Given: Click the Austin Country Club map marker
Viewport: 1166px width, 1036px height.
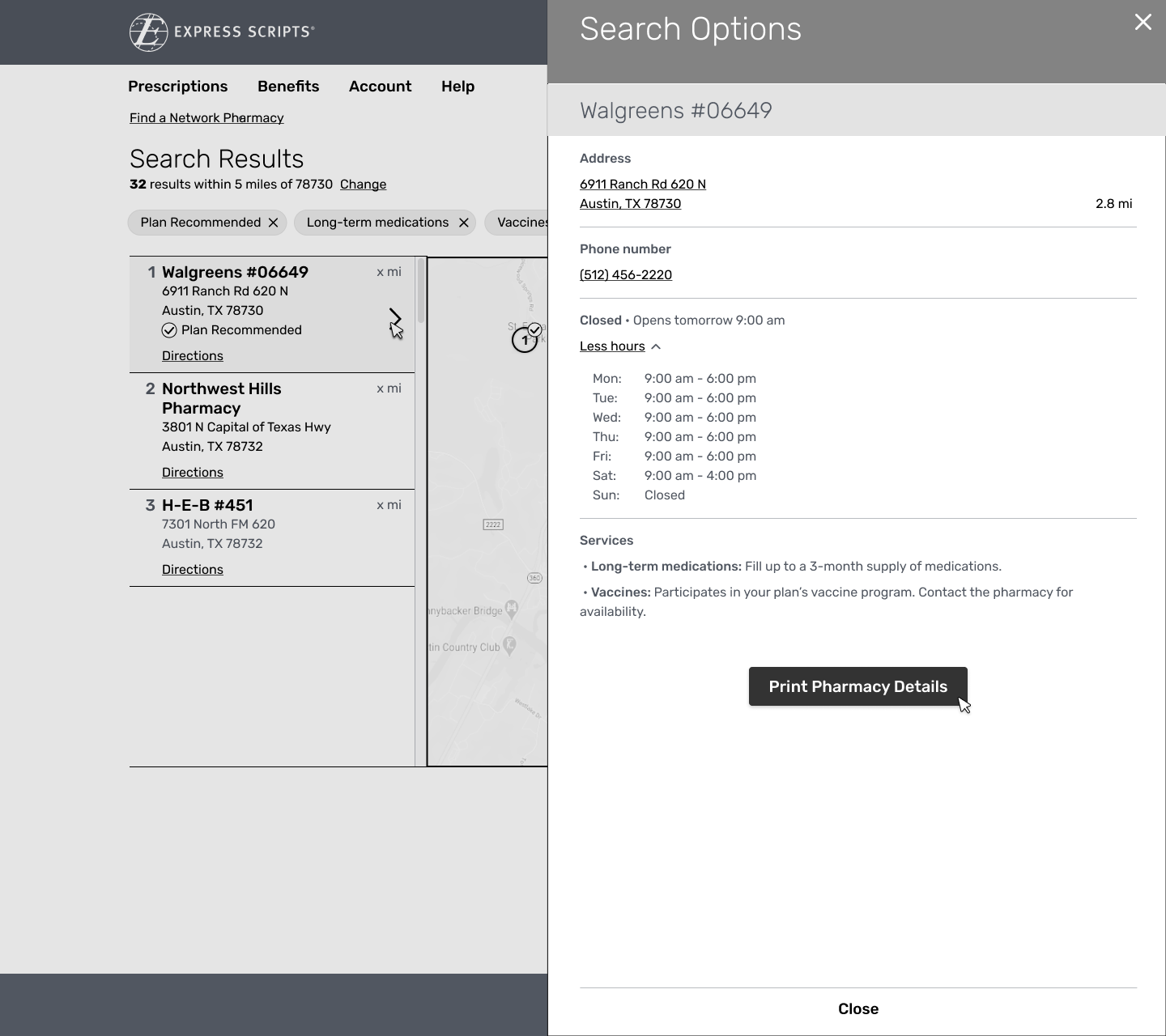Looking at the screenshot, I should (x=509, y=644).
